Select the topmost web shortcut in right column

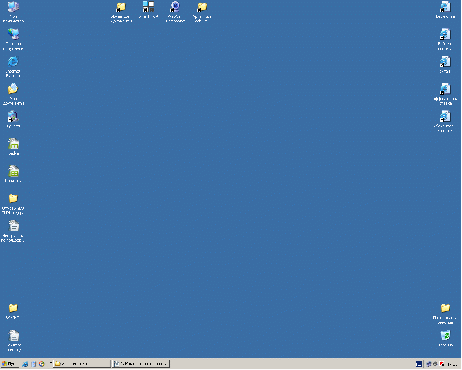pyautogui.click(x=445, y=10)
